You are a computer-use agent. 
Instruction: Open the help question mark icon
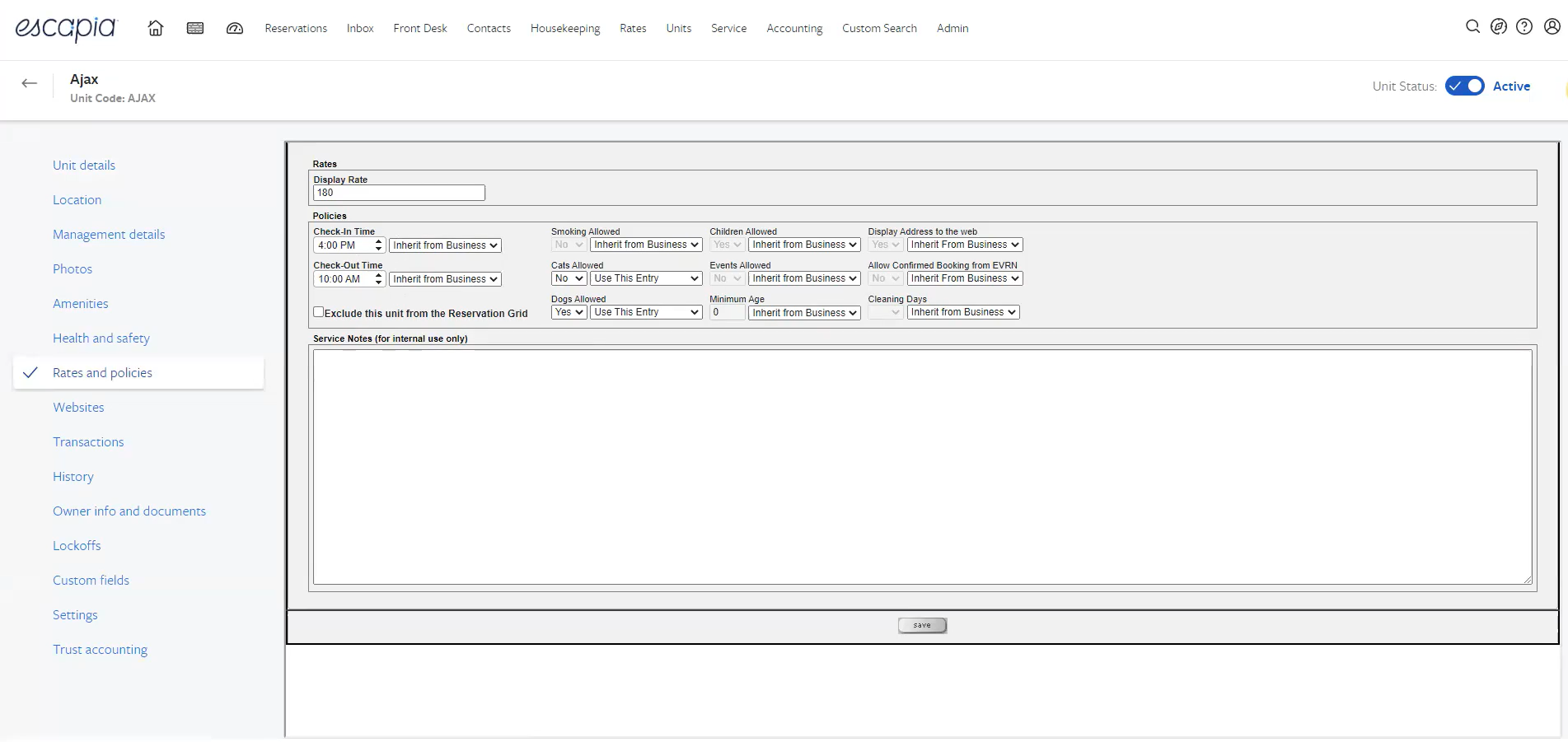pyautogui.click(x=1524, y=27)
